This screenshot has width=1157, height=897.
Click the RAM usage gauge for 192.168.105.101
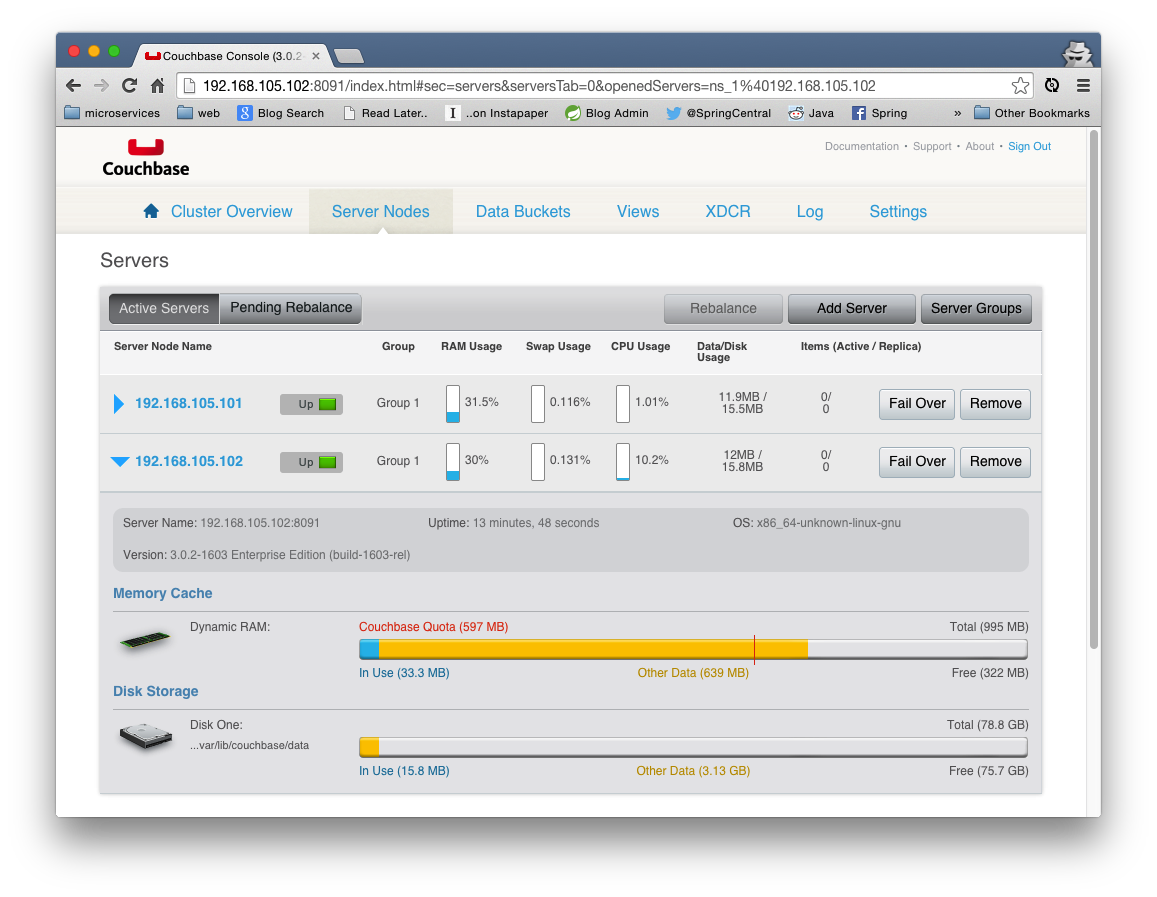(x=452, y=404)
